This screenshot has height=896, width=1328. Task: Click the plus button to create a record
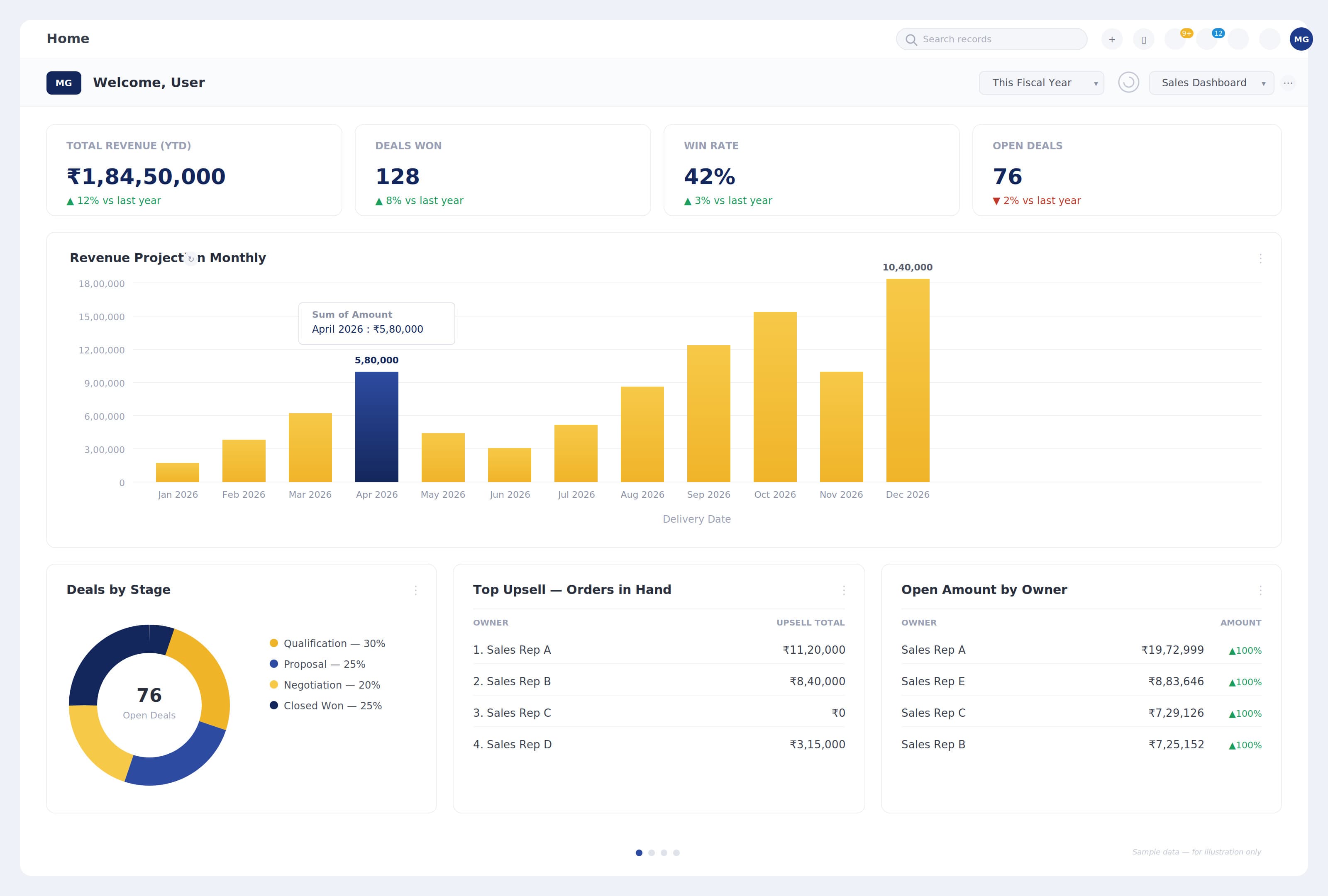[1111, 39]
